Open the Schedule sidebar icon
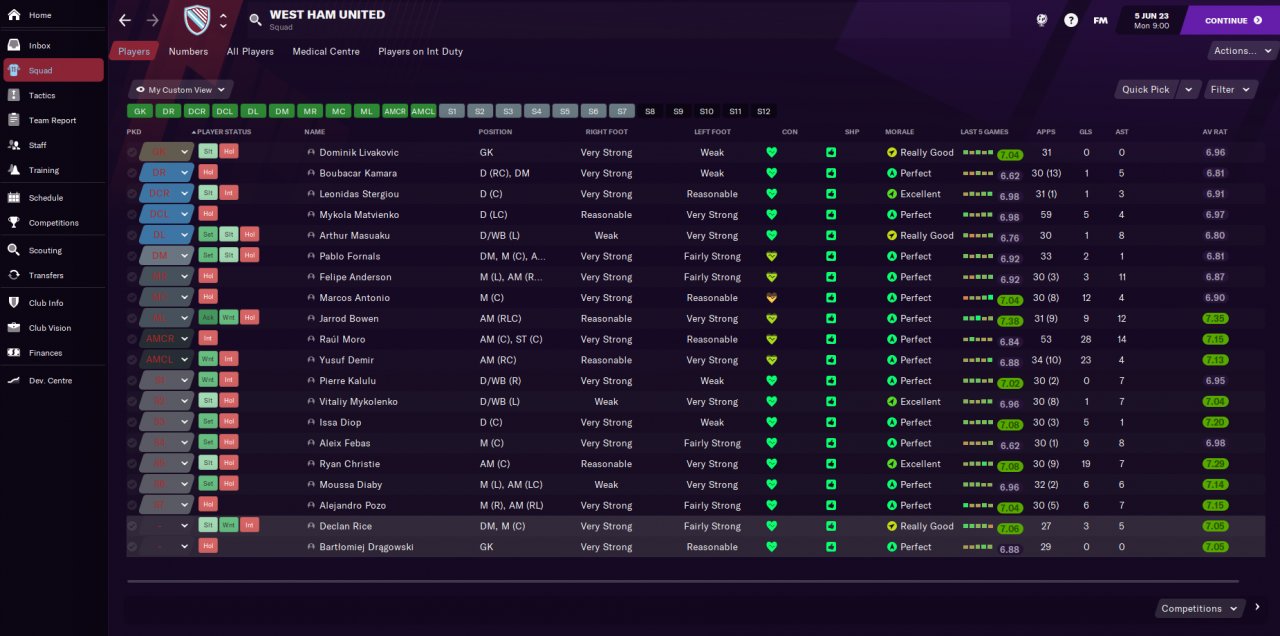The height and width of the screenshot is (636, 1280). pos(14,198)
